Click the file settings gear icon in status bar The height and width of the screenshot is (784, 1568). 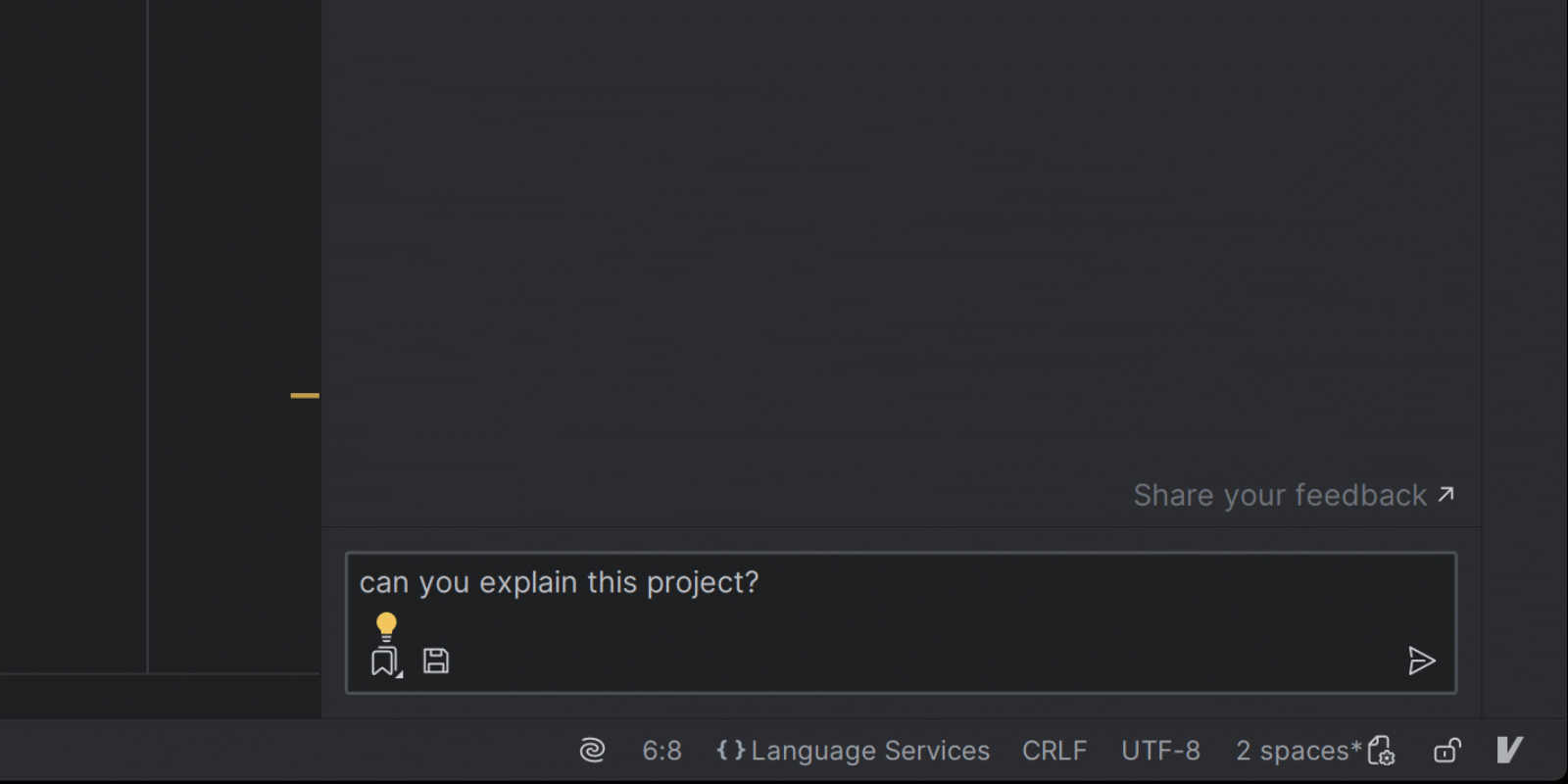[1381, 751]
